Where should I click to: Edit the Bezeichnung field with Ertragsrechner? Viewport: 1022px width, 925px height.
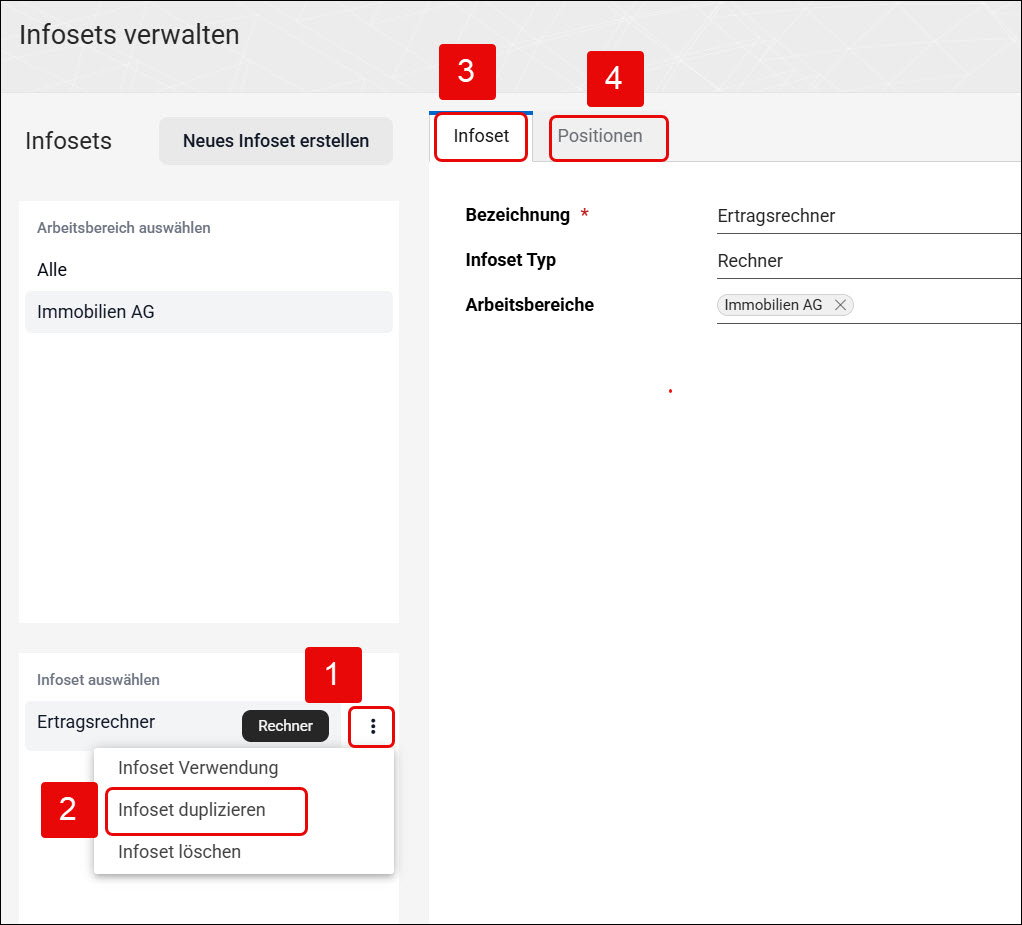coord(869,216)
